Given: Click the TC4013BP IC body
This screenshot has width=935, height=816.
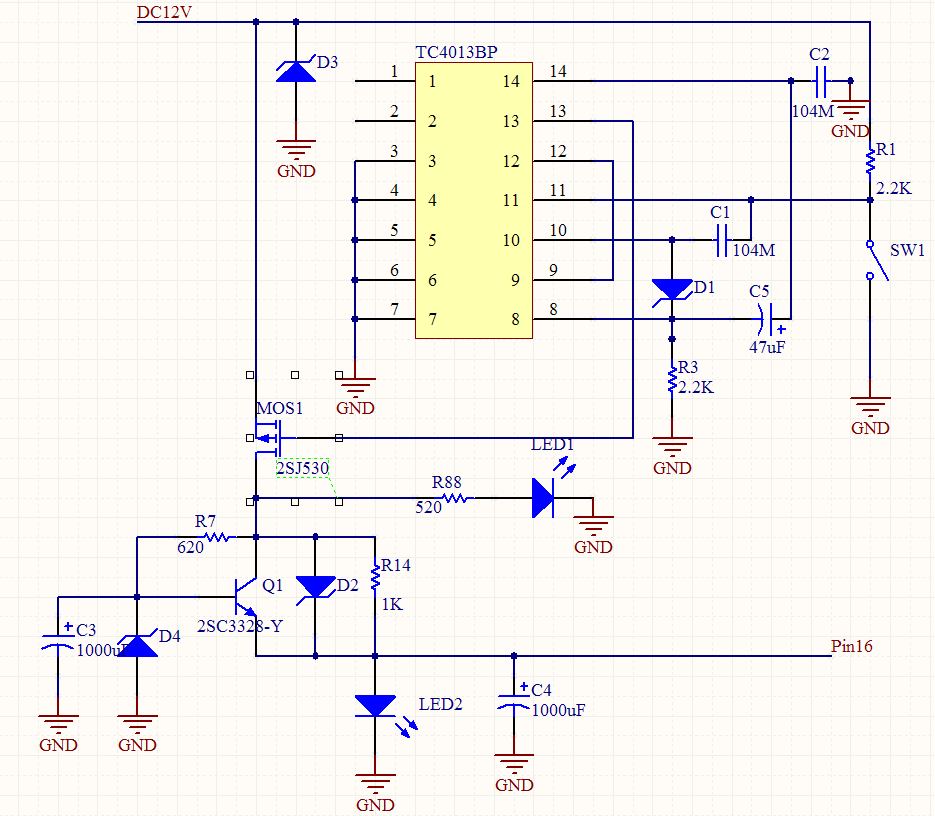Looking at the screenshot, I should (x=473, y=200).
